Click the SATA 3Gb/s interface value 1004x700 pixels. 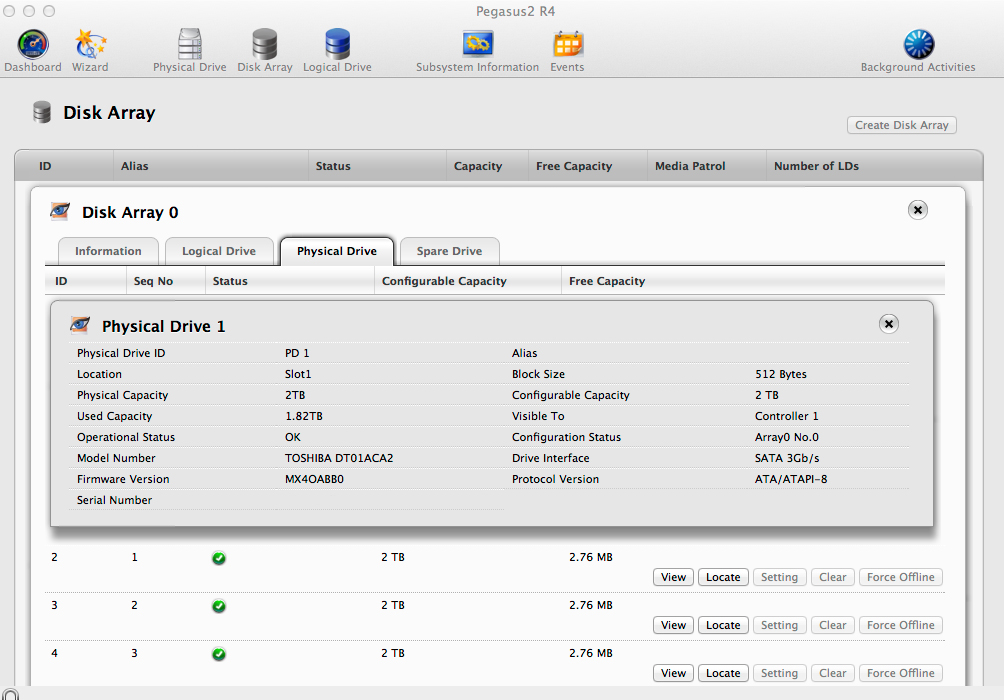click(787, 458)
